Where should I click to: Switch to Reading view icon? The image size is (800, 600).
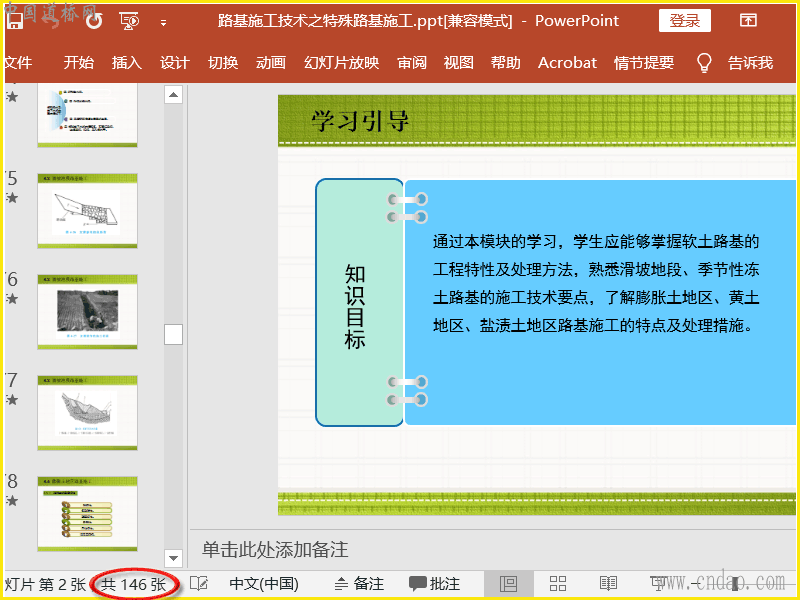(608, 584)
